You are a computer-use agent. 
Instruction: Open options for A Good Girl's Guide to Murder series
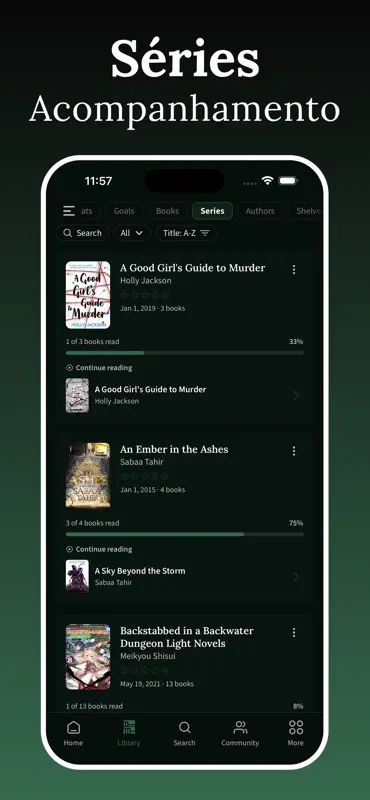point(293,269)
